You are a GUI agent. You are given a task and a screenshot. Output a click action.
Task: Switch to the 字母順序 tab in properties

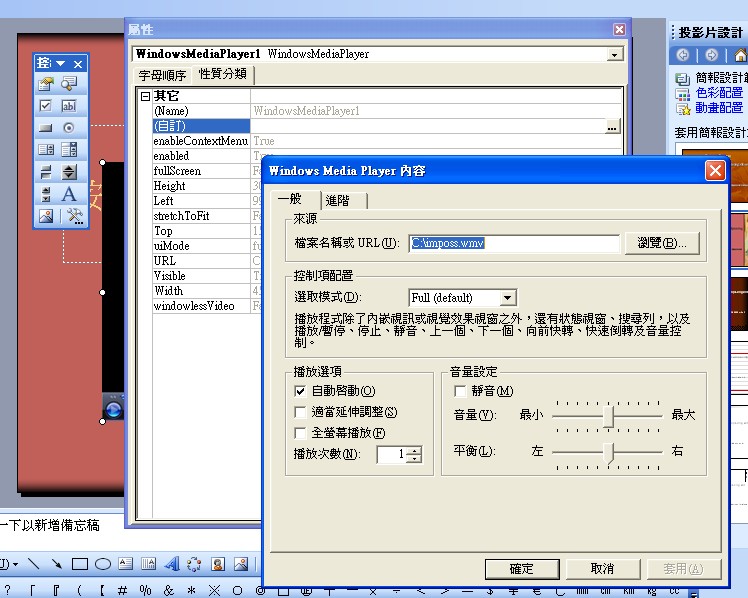click(x=162, y=75)
